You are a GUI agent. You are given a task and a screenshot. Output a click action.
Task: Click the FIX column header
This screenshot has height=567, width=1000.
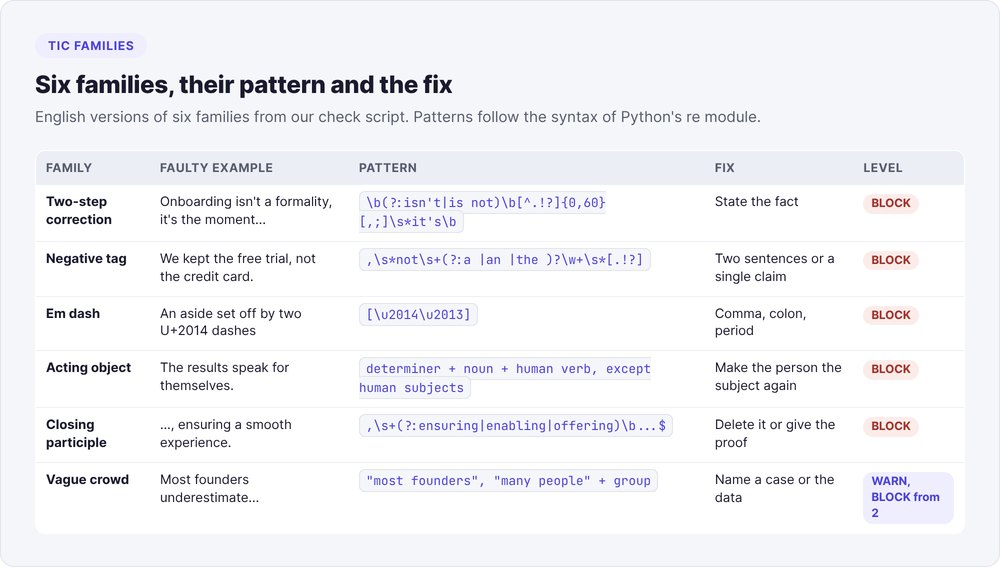tap(724, 168)
